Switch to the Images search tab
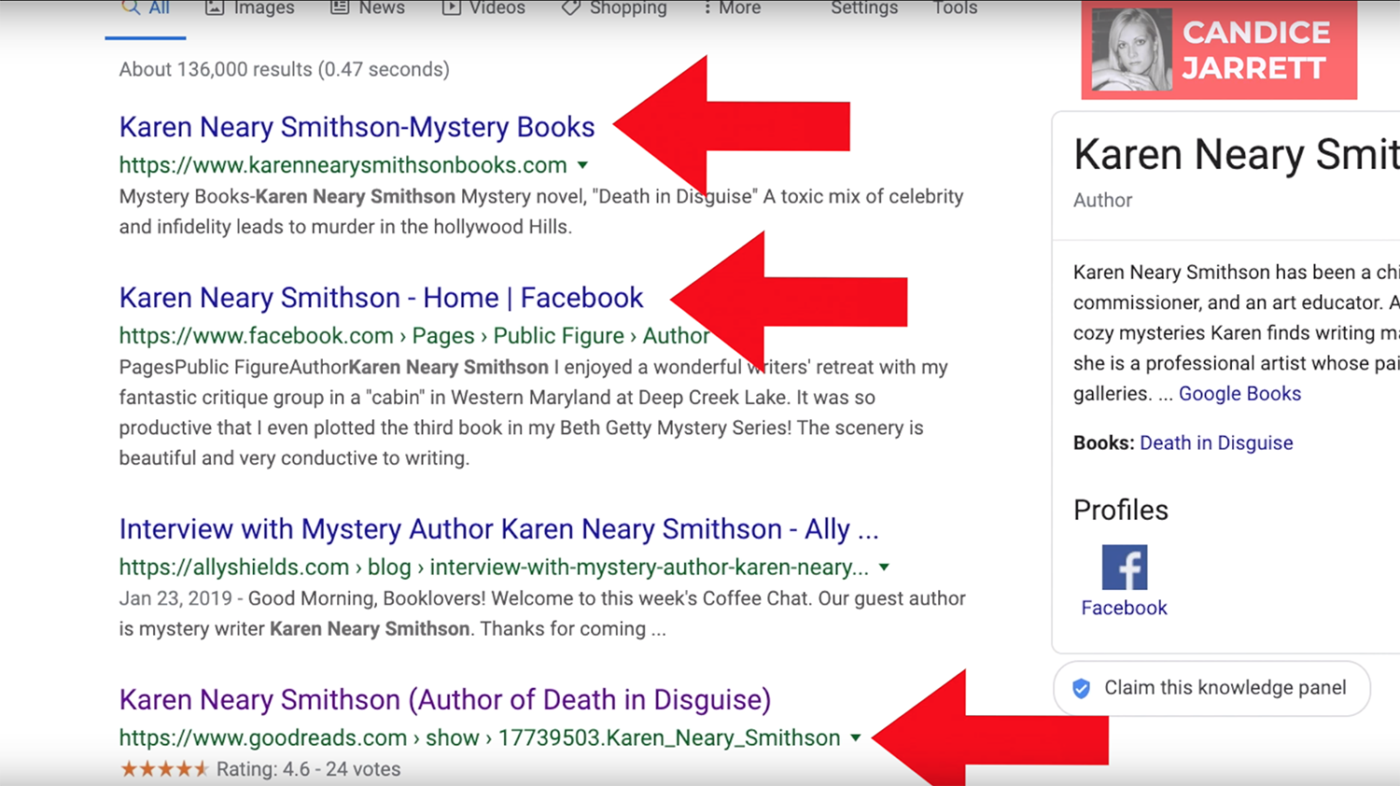Viewport: 1400px width, 786px height. tap(250, 8)
